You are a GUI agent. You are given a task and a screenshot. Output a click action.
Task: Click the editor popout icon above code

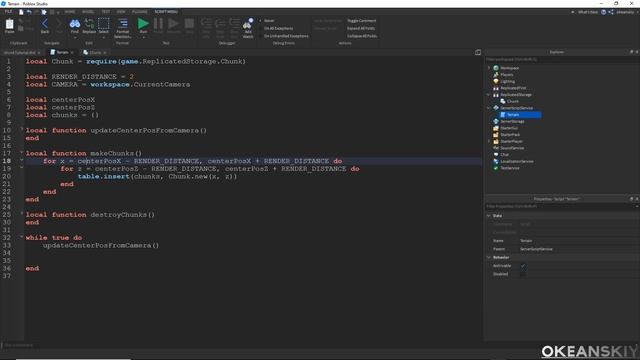coord(478,52)
